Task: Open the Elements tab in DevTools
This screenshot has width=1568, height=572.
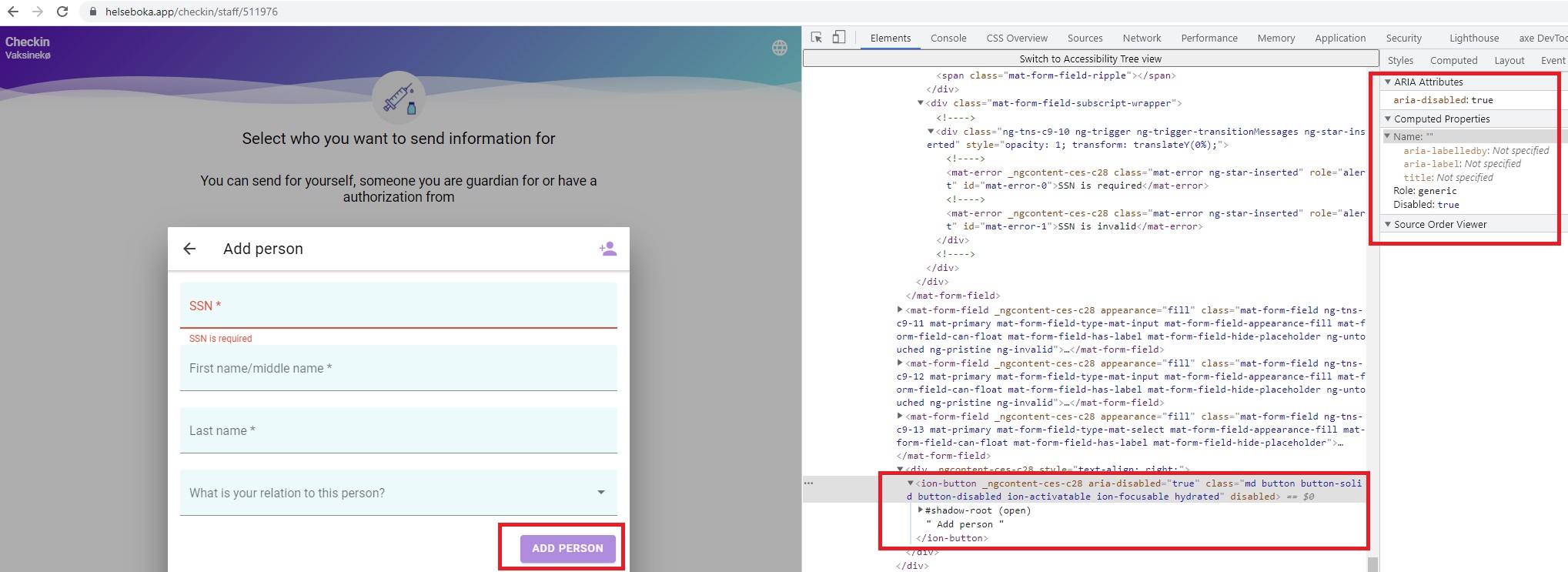Action: point(891,38)
